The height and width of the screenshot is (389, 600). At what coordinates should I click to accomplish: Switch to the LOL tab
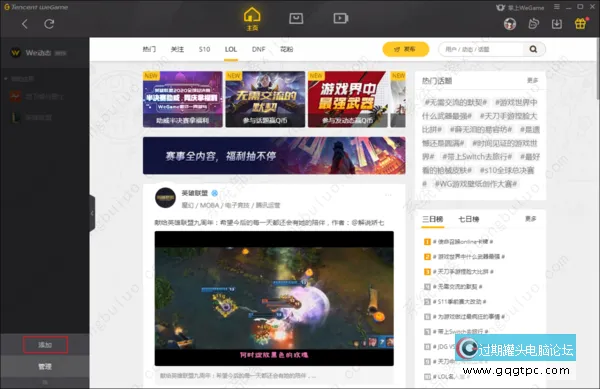(231, 49)
